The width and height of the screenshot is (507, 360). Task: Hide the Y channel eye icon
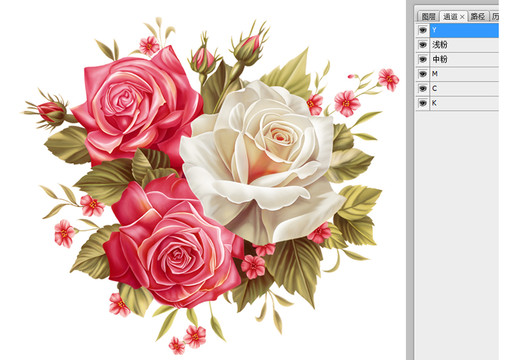click(423, 30)
